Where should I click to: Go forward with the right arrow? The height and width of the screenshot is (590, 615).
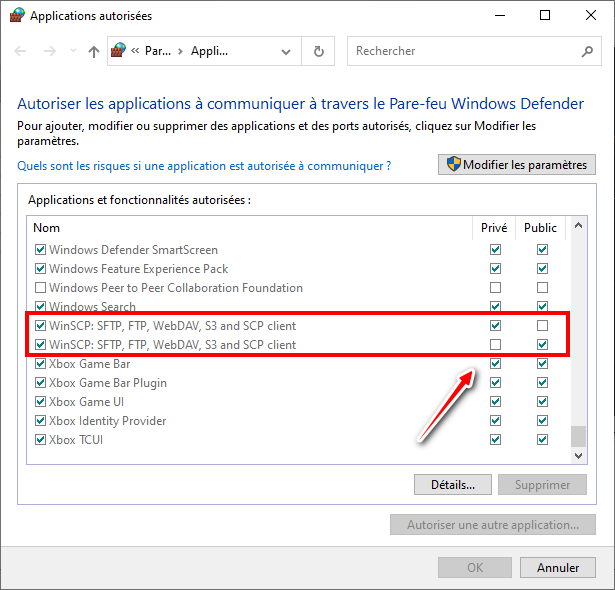click(x=49, y=51)
